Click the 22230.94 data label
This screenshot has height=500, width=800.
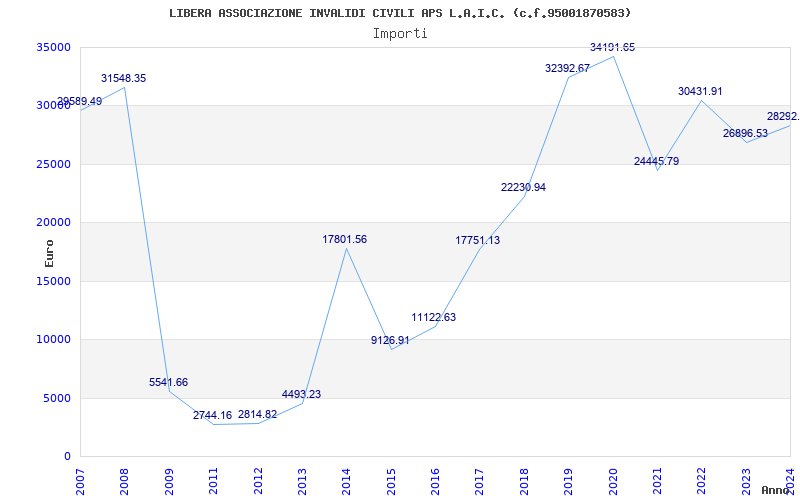pyautogui.click(x=523, y=187)
